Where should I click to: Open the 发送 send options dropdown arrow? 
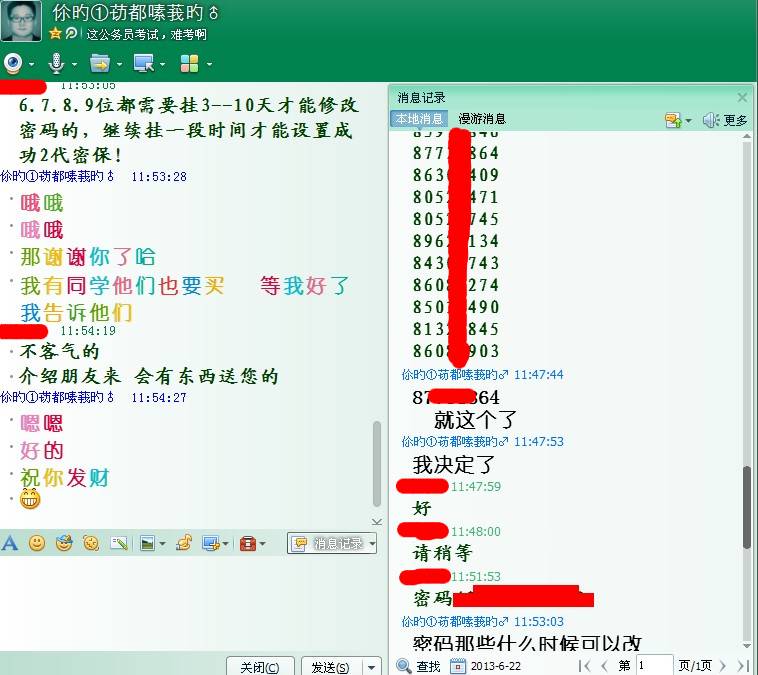coord(371,667)
